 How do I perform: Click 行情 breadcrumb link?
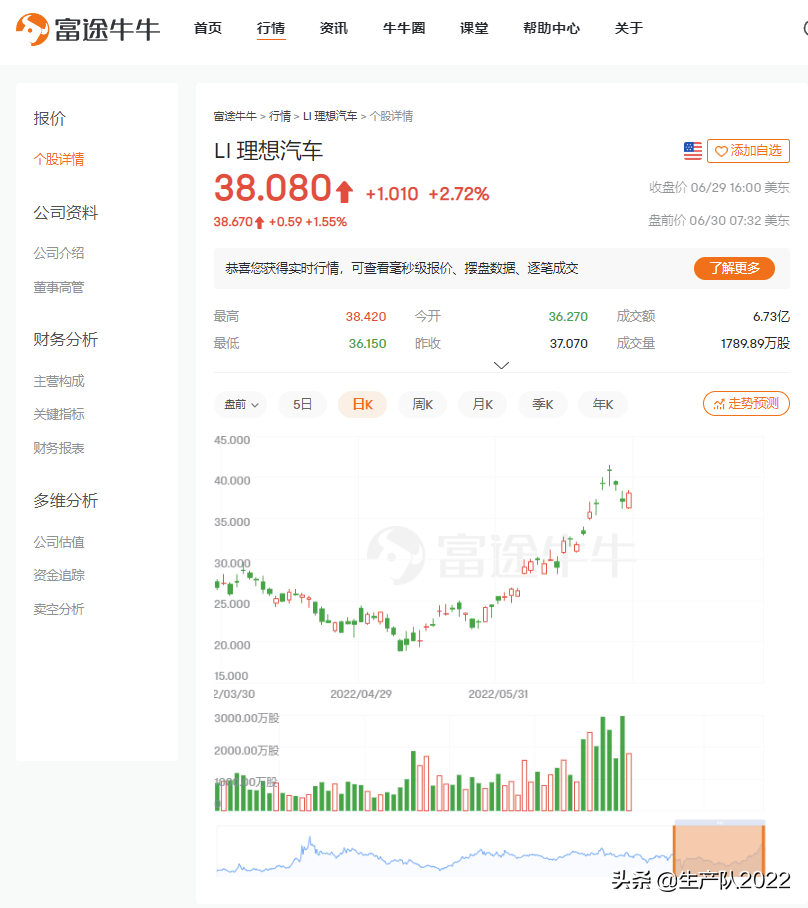(280, 116)
